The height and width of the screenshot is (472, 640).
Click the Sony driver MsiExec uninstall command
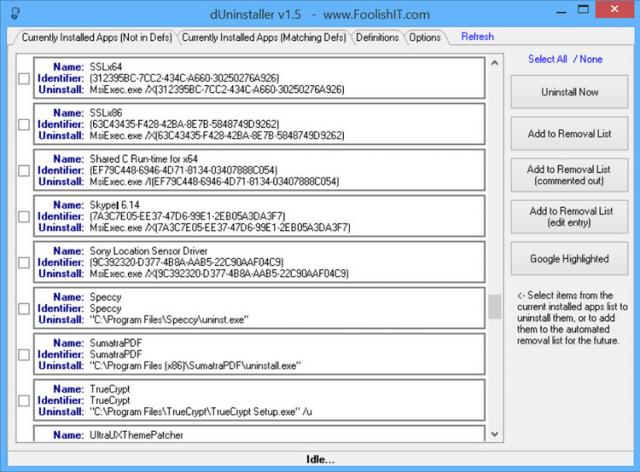pos(219,274)
